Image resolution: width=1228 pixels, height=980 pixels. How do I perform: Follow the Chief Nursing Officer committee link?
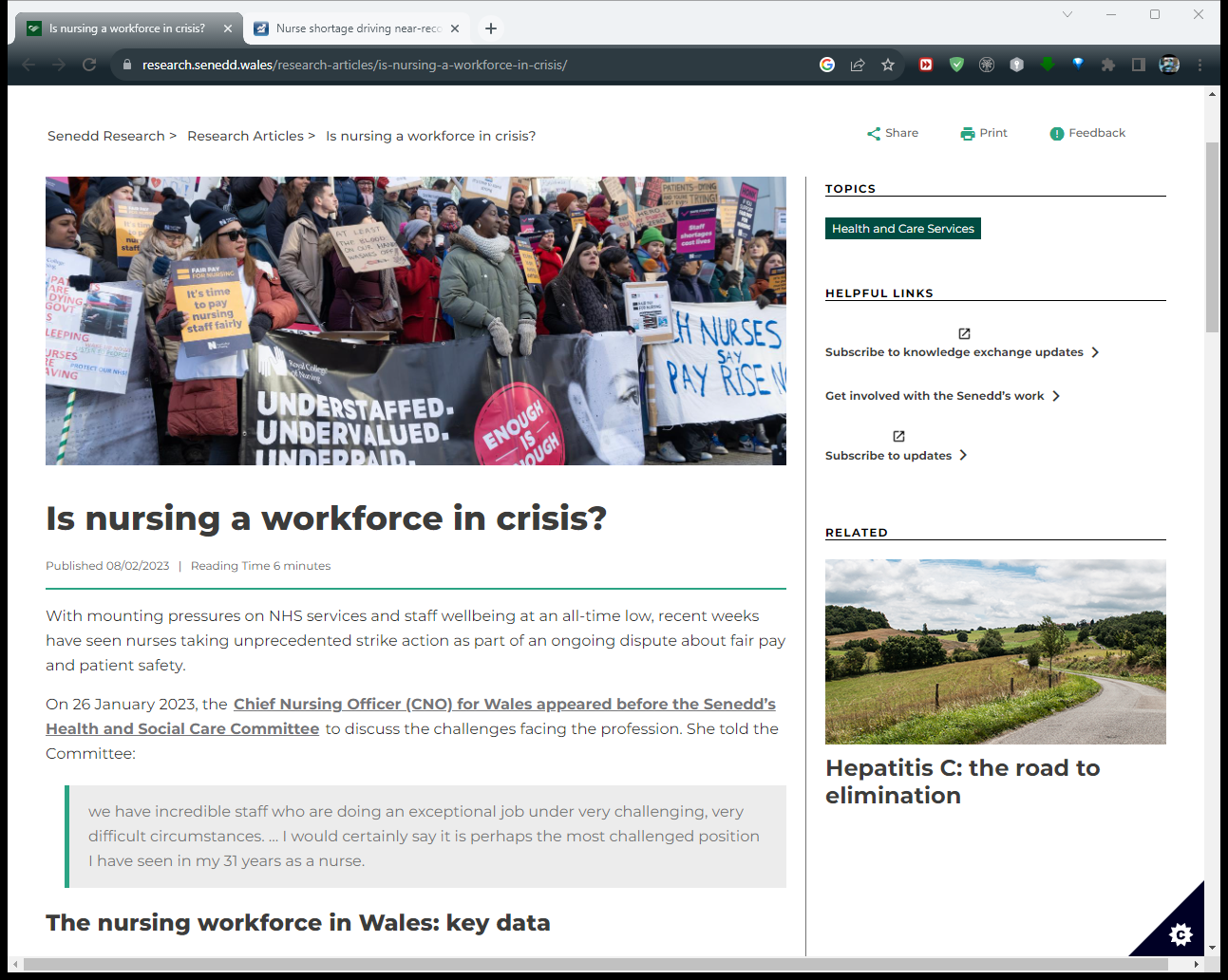point(503,705)
